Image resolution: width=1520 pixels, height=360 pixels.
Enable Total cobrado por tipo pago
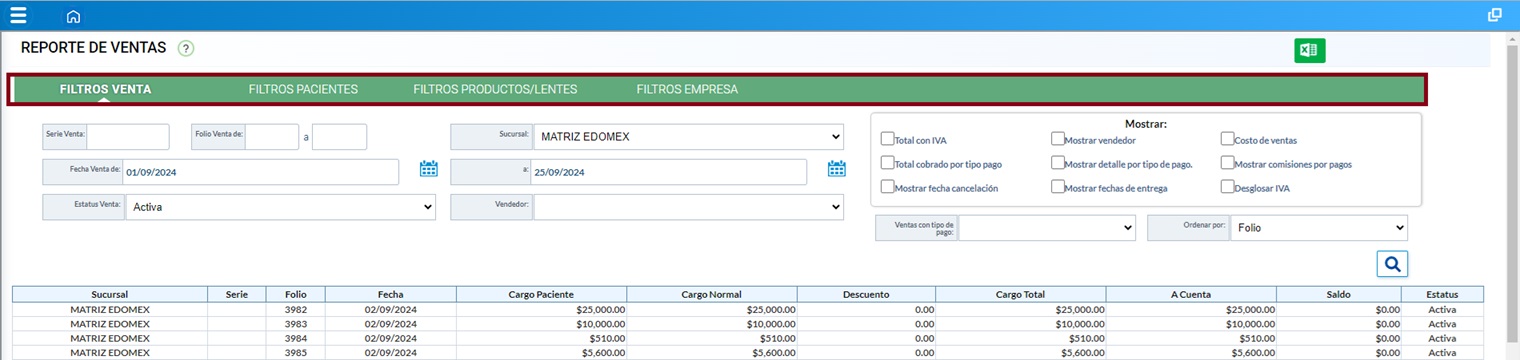pyautogui.click(x=887, y=162)
